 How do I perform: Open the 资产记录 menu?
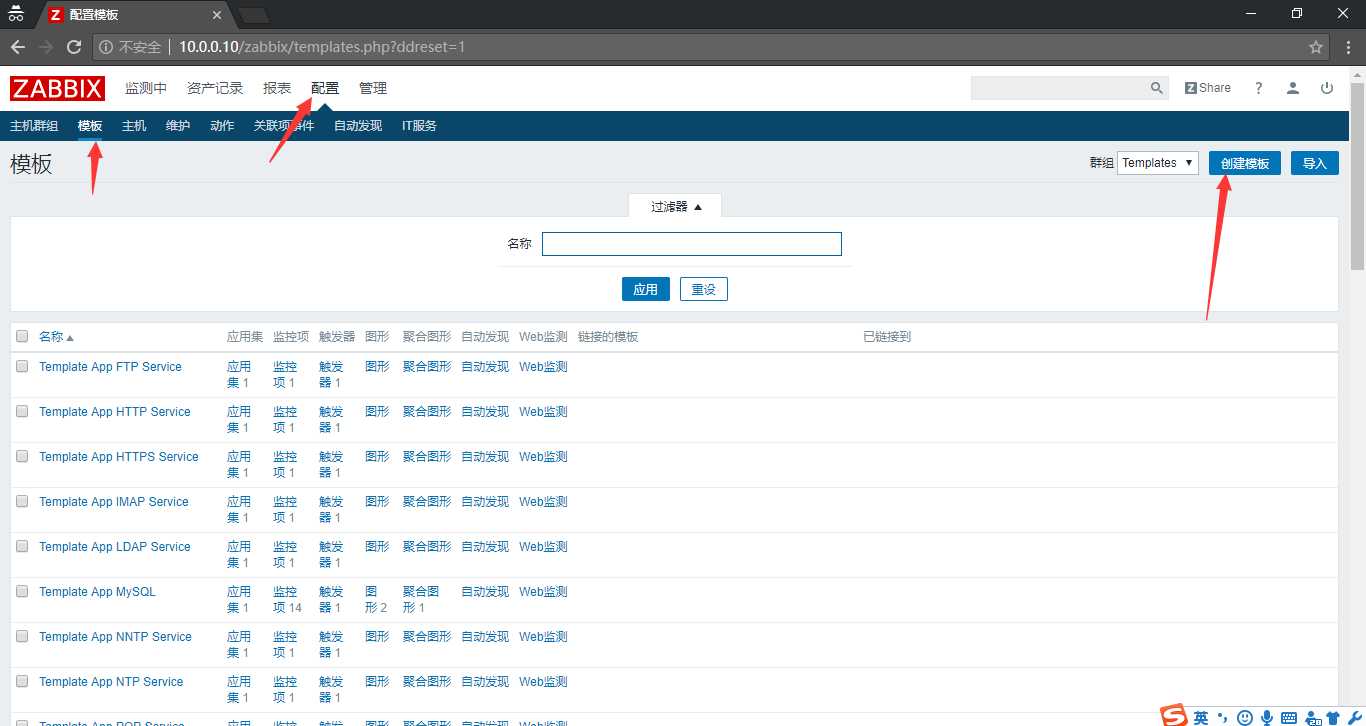coord(215,88)
